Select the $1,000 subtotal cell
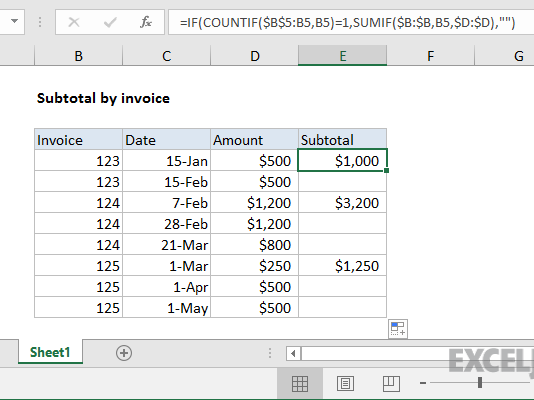The width and height of the screenshot is (534, 400). tap(342, 160)
